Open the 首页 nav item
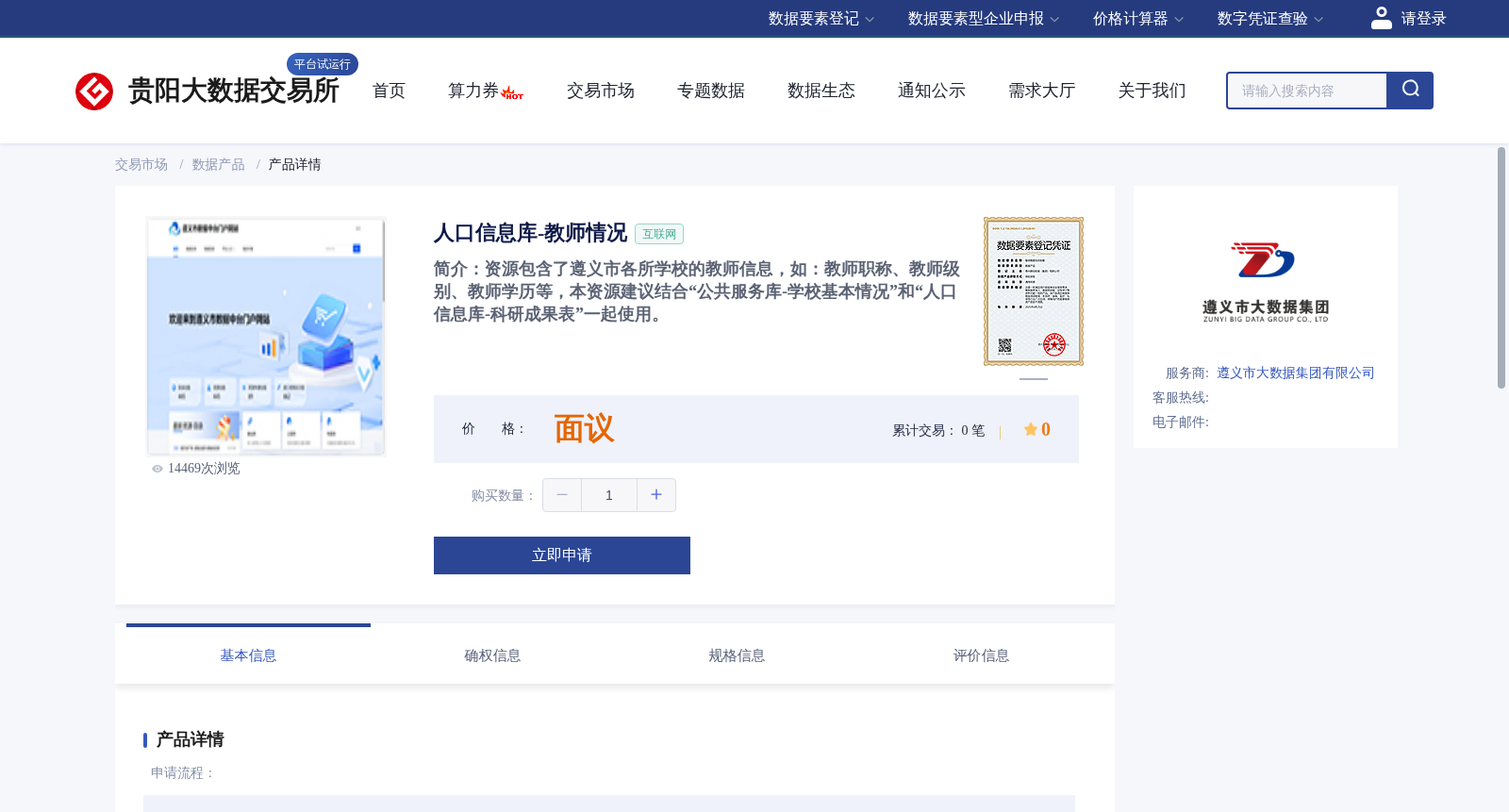Viewport: 1509px width, 812px height. (x=389, y=91)
